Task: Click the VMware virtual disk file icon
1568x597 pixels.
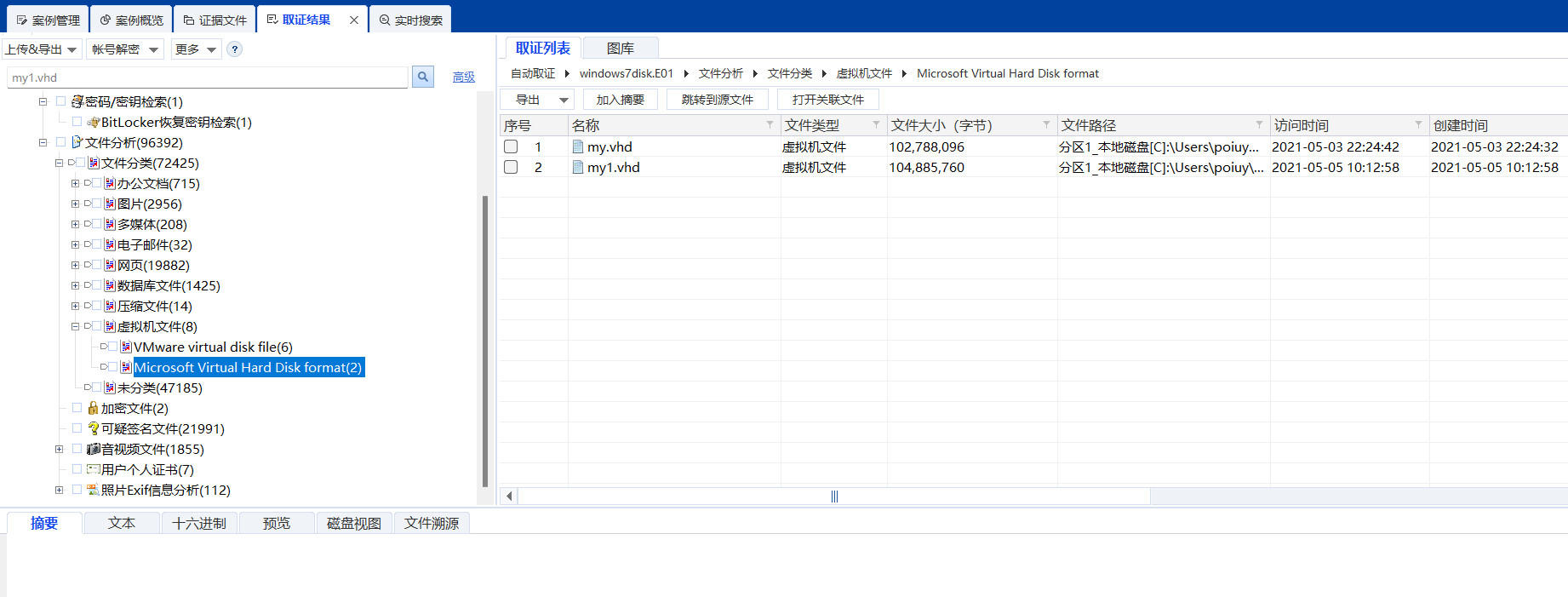Action: (x=126, y=347)
